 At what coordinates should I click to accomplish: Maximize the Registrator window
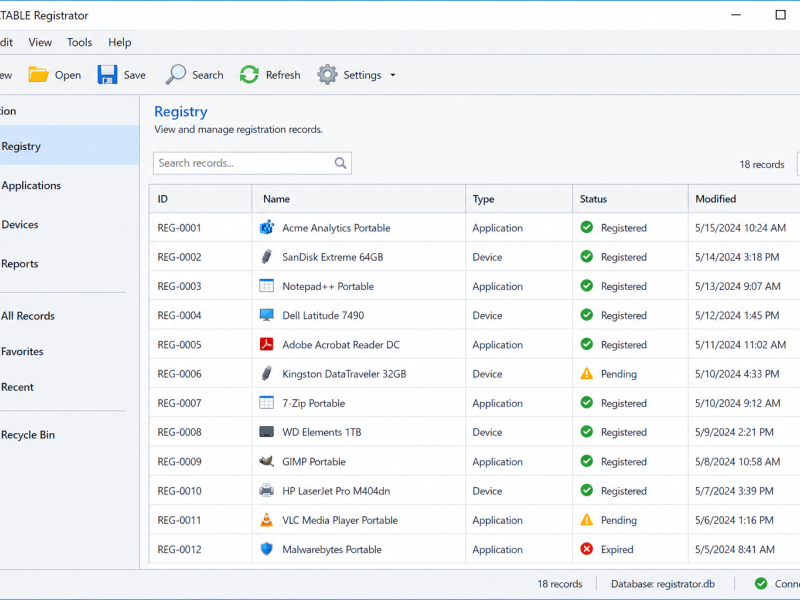tap(780, 15)
